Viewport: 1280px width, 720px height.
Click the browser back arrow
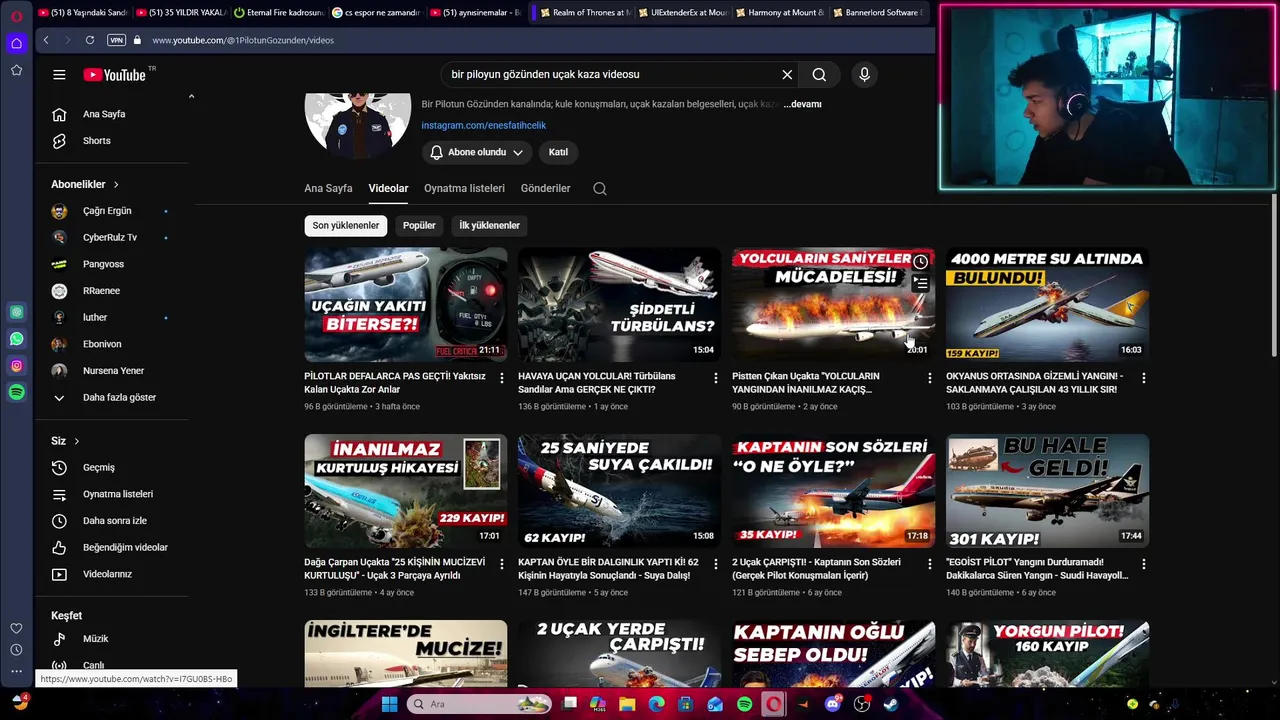pyautogui.click(x=46, y=40)
